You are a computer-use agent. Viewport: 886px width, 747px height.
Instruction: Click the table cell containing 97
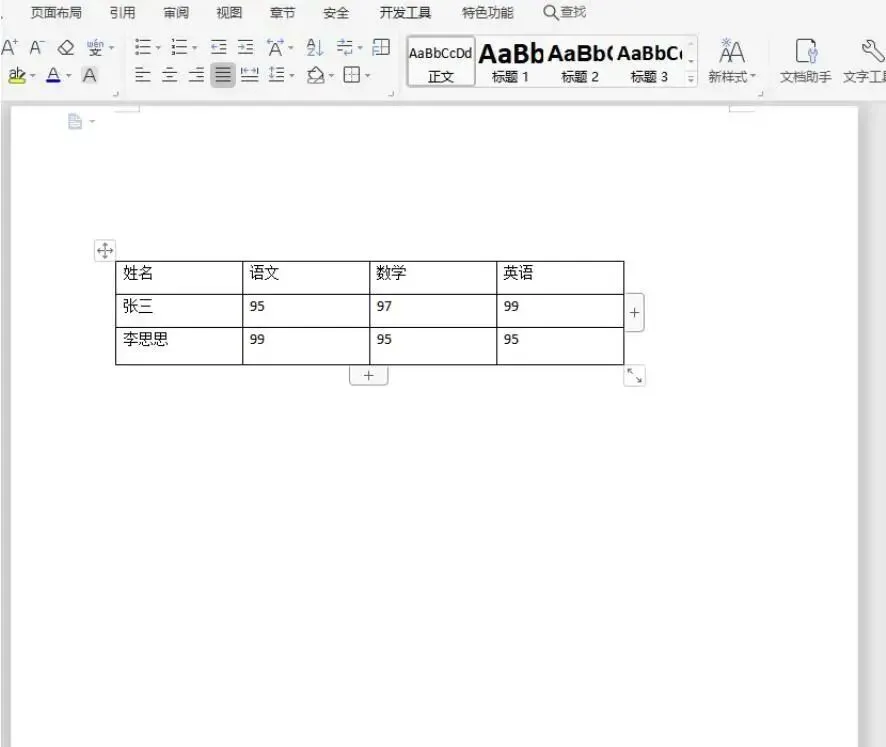433,311
